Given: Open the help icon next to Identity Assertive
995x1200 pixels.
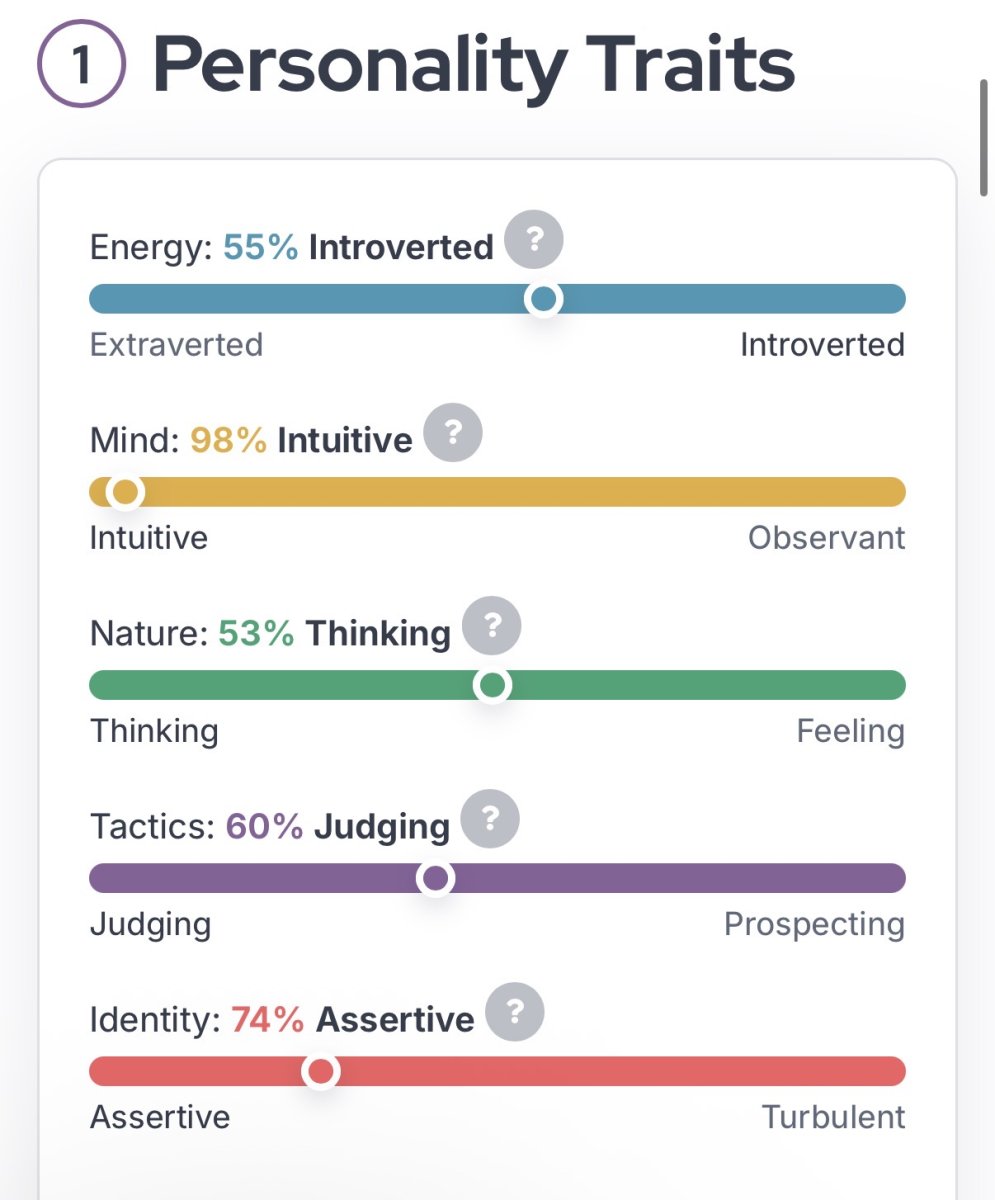Looking at the screenshot, I should click(x=515, y=1013).
